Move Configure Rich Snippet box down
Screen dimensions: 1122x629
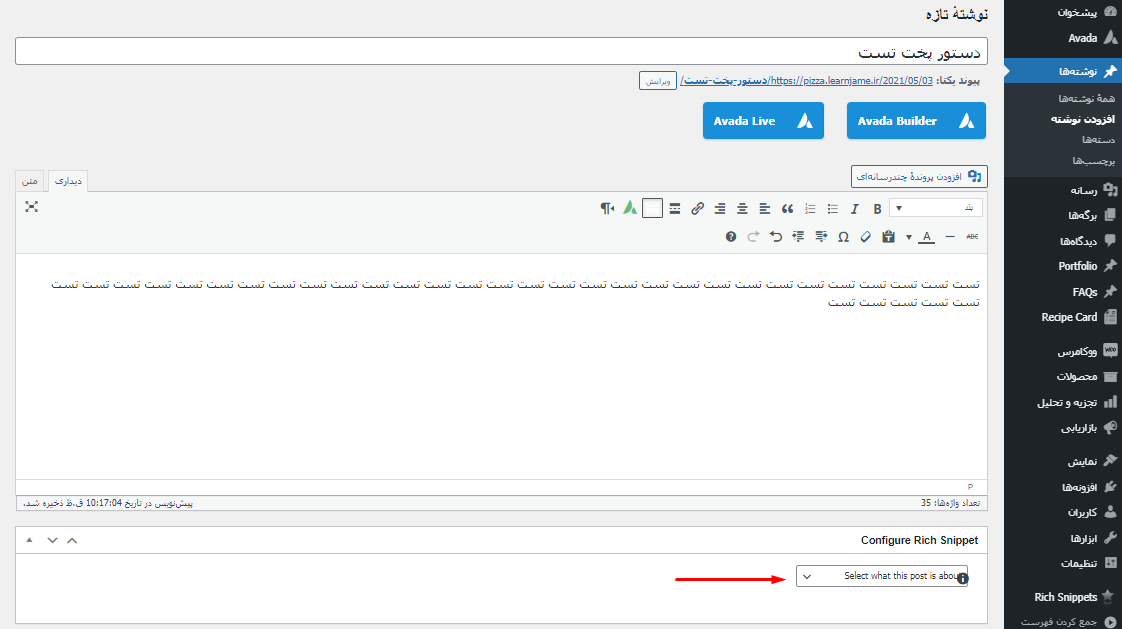pos(52,540)
